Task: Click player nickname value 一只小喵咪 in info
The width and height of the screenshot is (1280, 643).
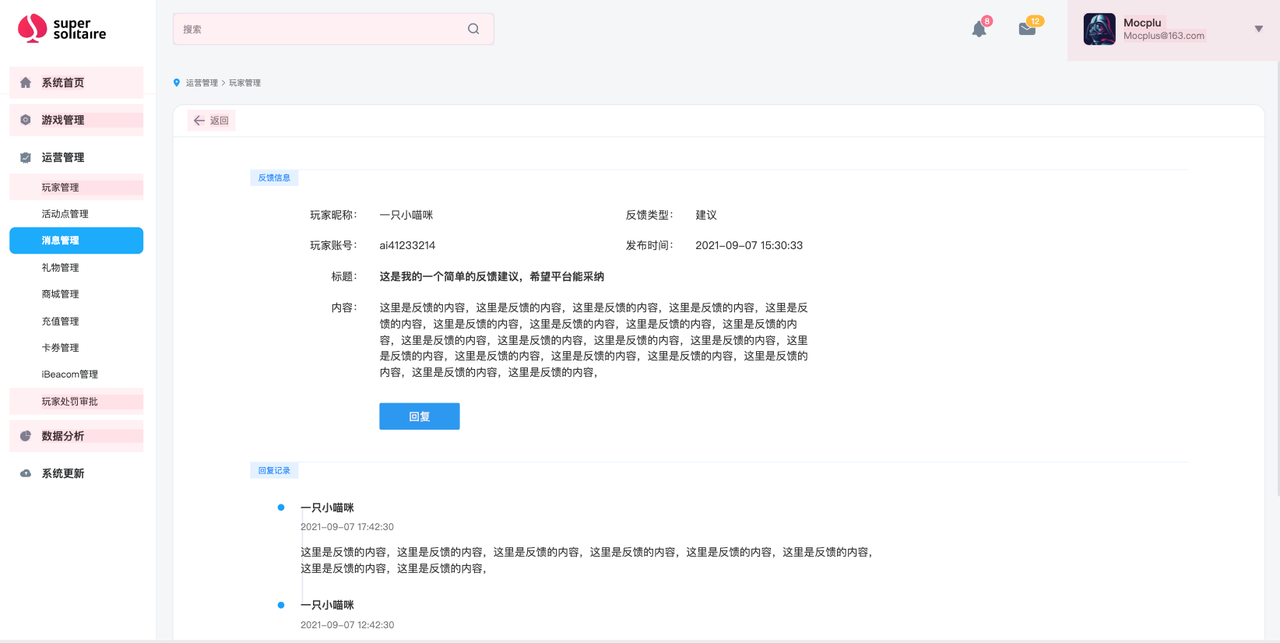Action: [406, 215]
